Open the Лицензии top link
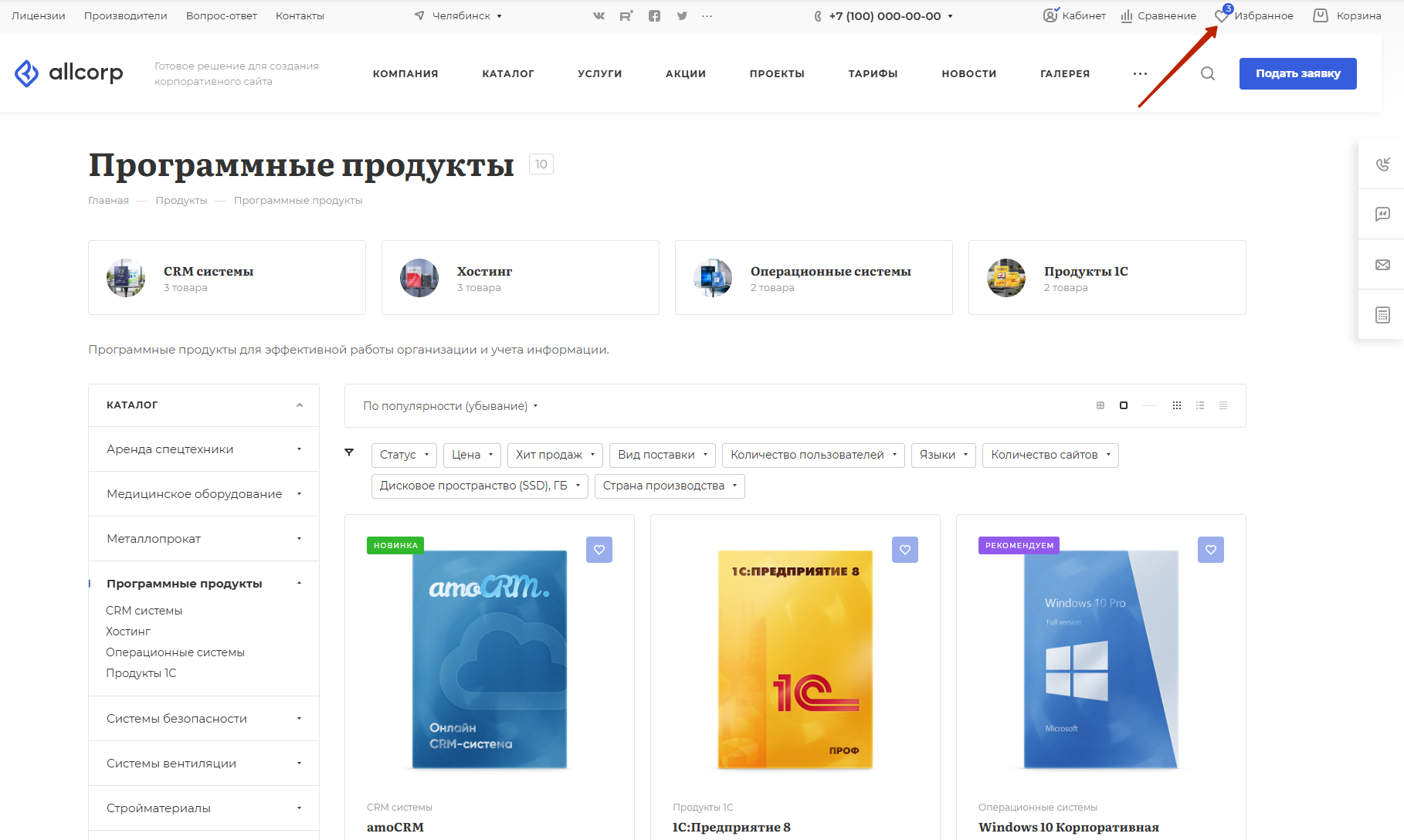1404x840 pixels. point(39,15)
